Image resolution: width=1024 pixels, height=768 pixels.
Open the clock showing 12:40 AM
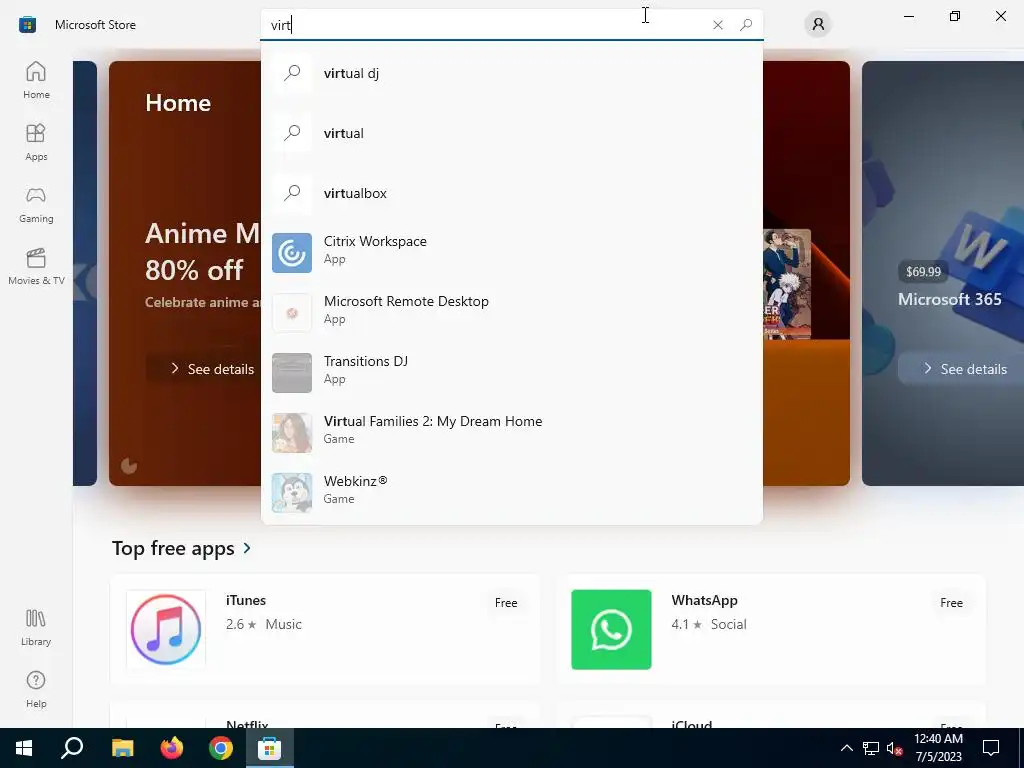coord(938,748)
